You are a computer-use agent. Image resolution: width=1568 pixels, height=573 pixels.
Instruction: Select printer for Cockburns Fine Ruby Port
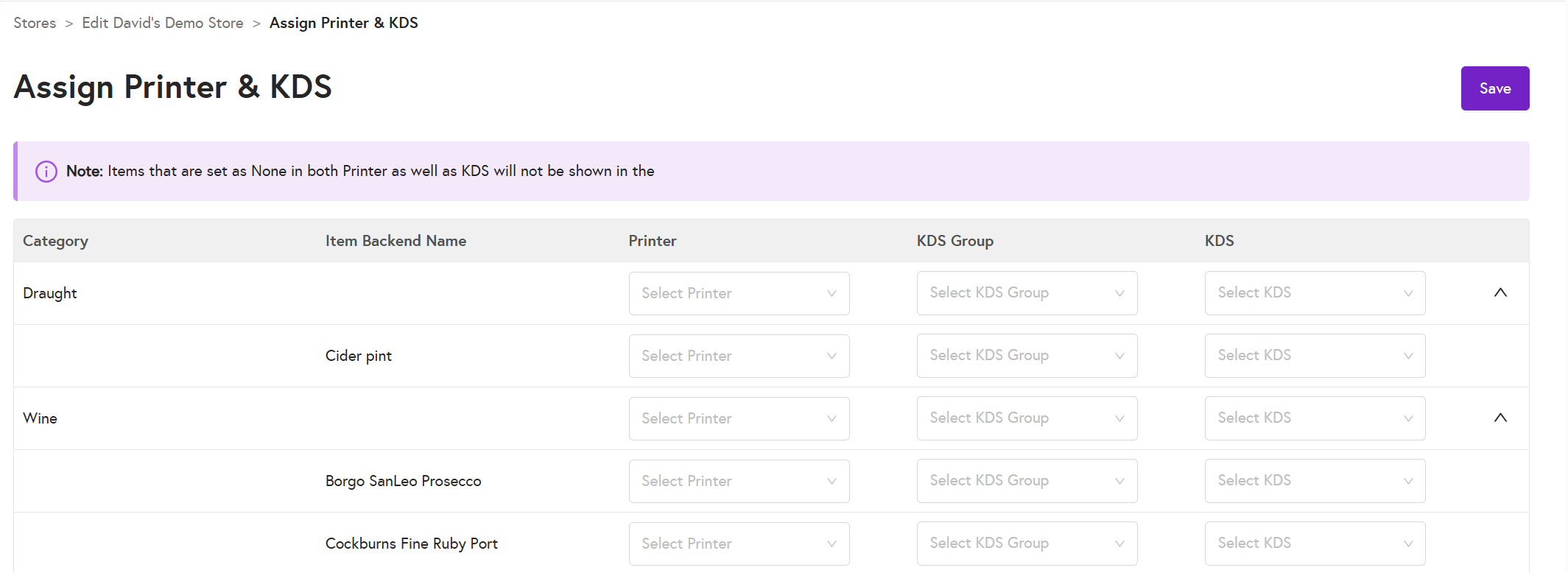[739, 544]
